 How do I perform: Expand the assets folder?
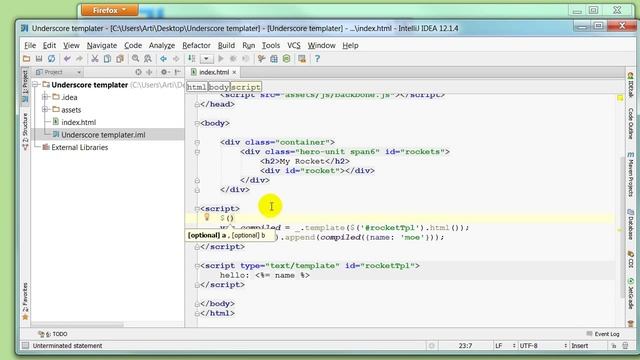pos(45,109)
